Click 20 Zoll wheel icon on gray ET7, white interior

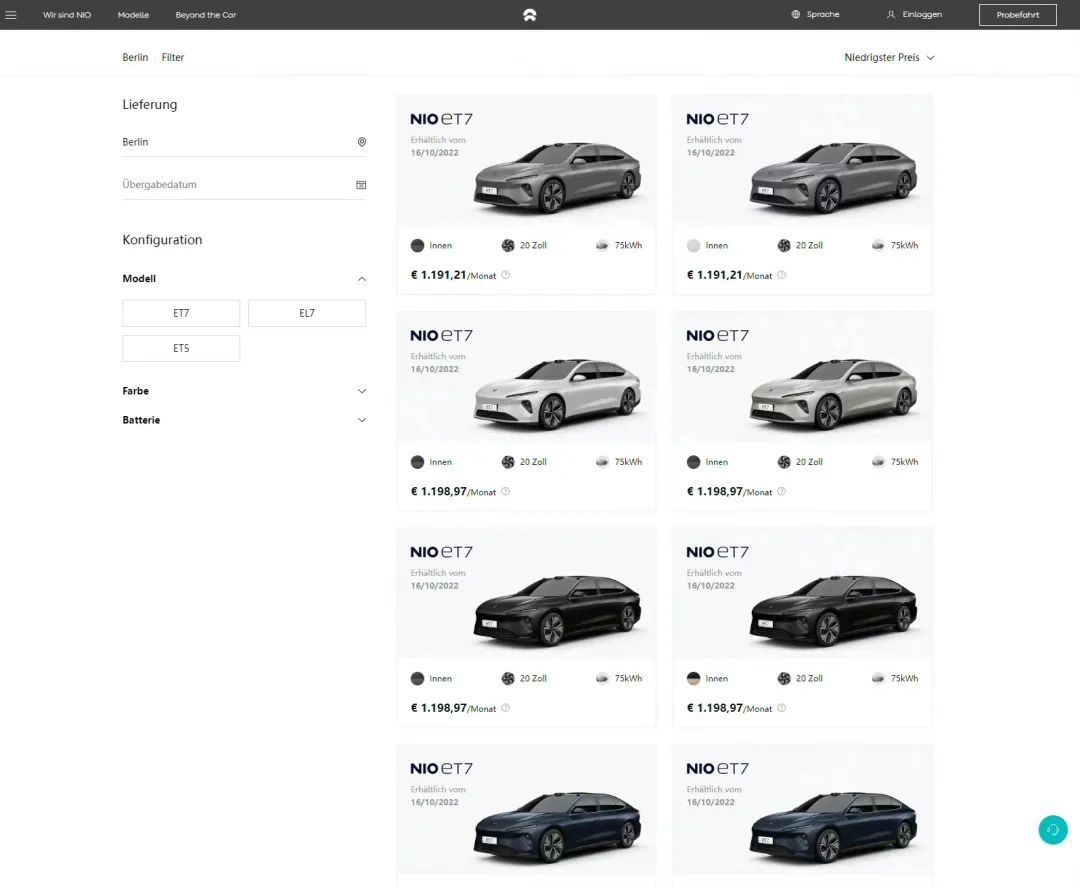pos(784,246)
